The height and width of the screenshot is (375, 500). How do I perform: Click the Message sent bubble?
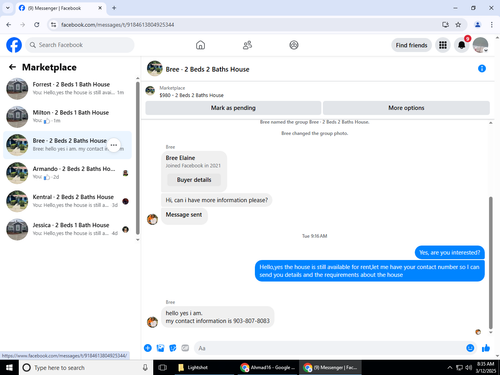pyautogui.click(x=184, y=215)
